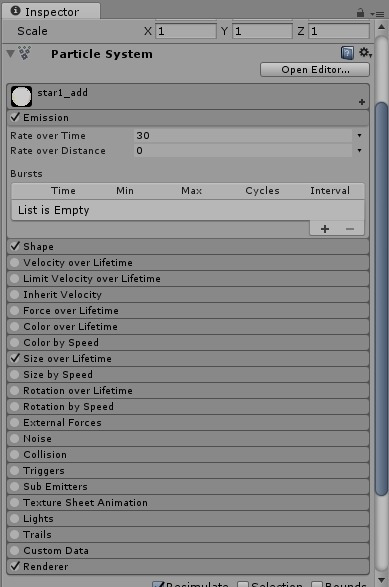Click the List is Empty row

coord(188,210)
